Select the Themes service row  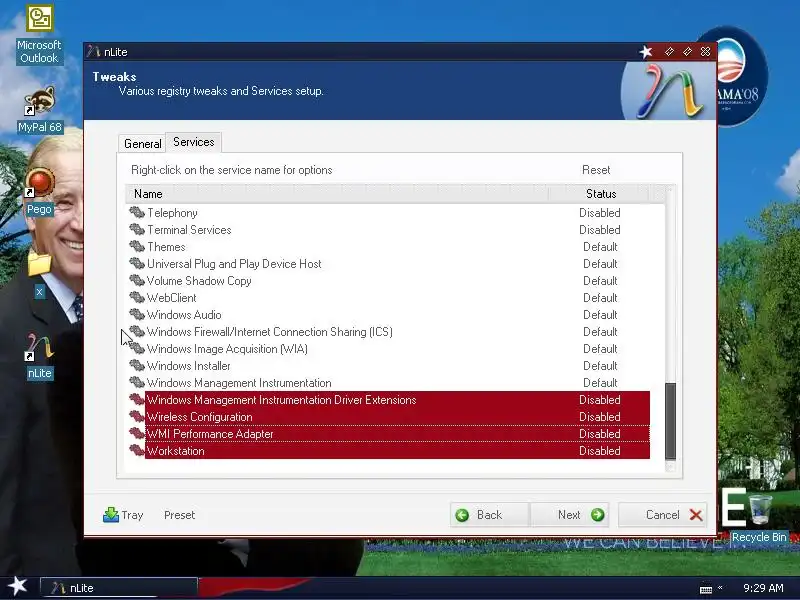point(389,246)
